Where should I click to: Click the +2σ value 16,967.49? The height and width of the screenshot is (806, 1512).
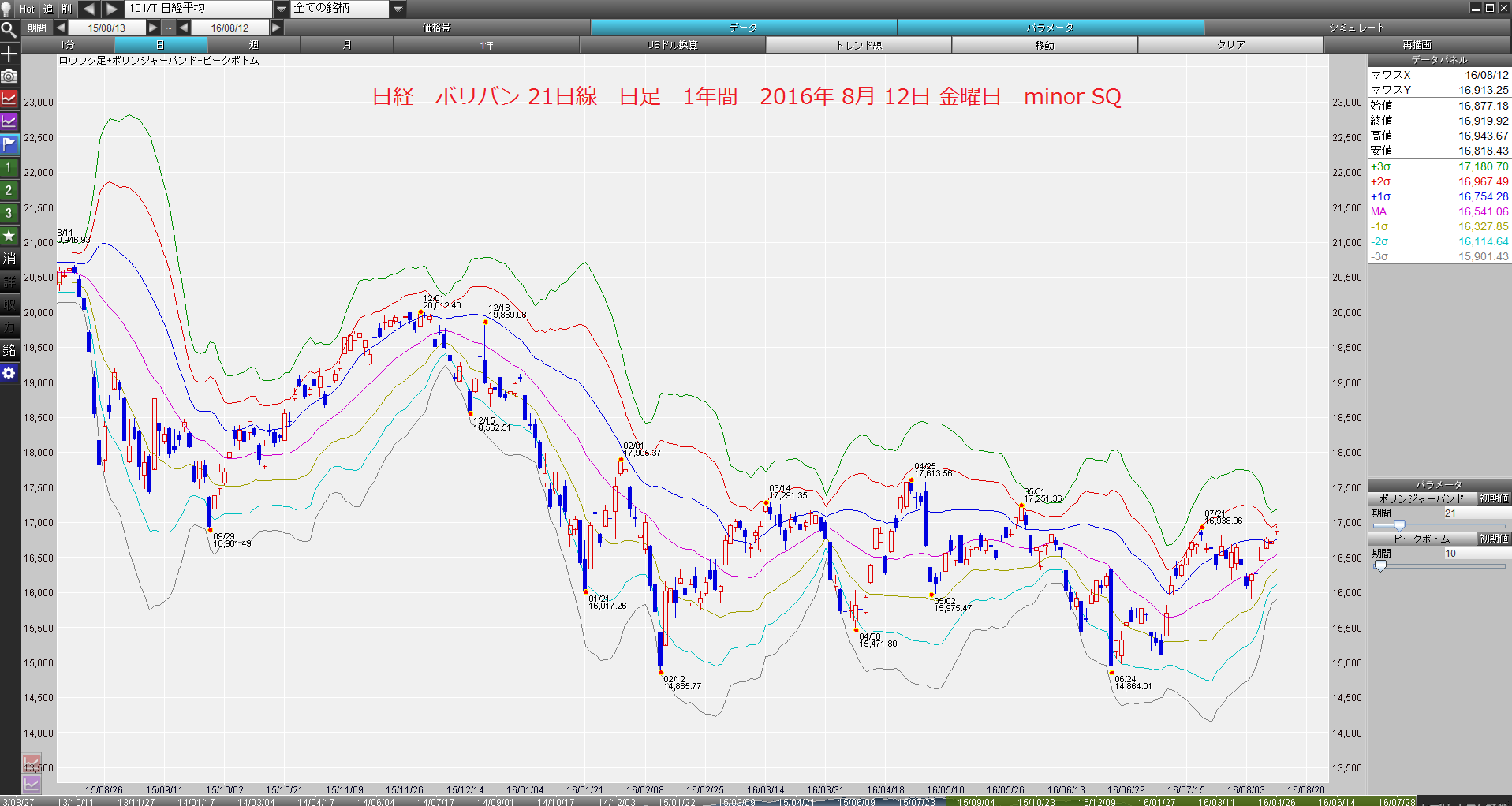1483,181
